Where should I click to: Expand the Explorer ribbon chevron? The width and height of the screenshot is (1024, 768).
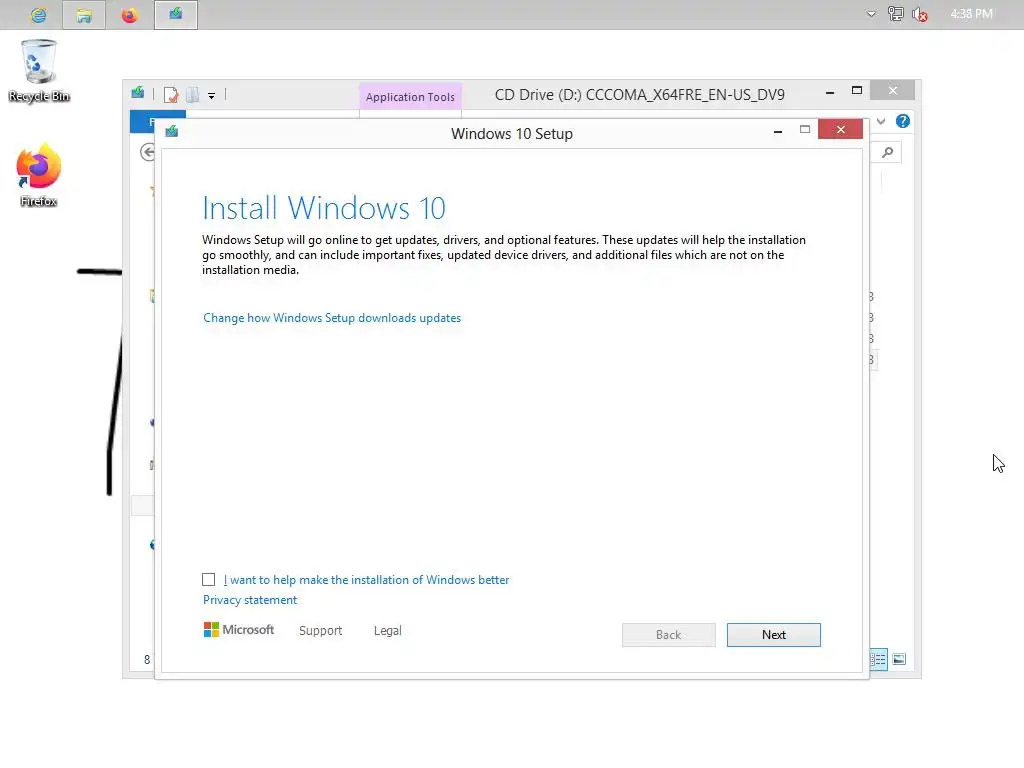[x=881, y=121]
